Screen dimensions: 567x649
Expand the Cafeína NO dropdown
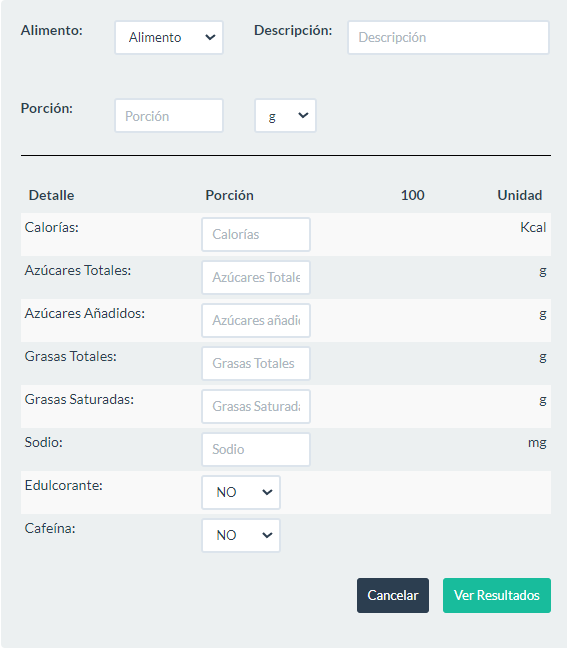coord(241,536)
